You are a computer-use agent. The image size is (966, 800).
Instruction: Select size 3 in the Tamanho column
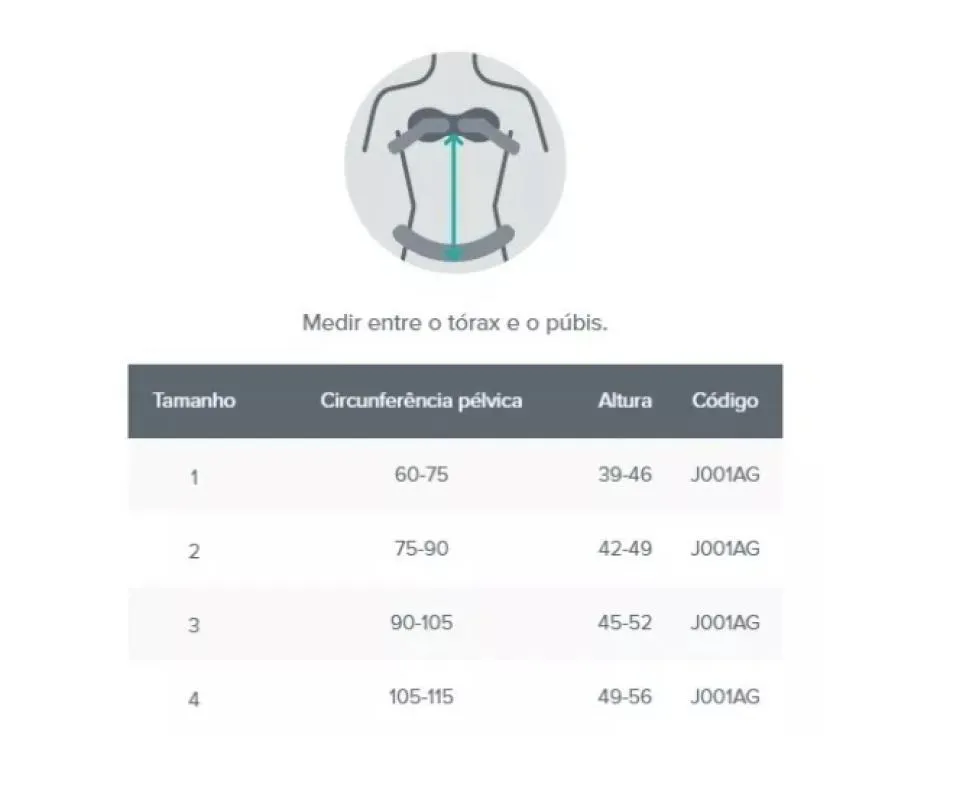click(x=194, y=625)
